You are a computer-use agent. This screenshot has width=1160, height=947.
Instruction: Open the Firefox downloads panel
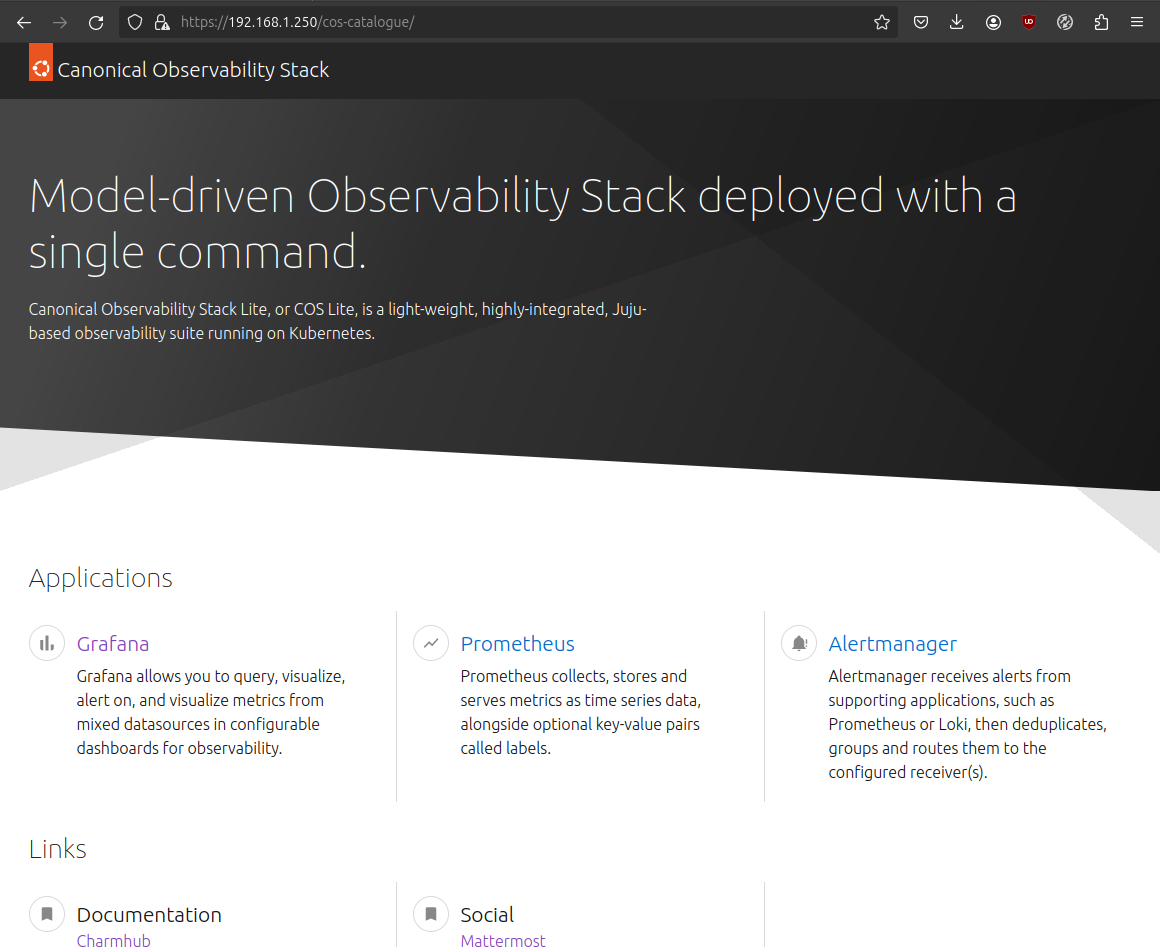point(957,22)
